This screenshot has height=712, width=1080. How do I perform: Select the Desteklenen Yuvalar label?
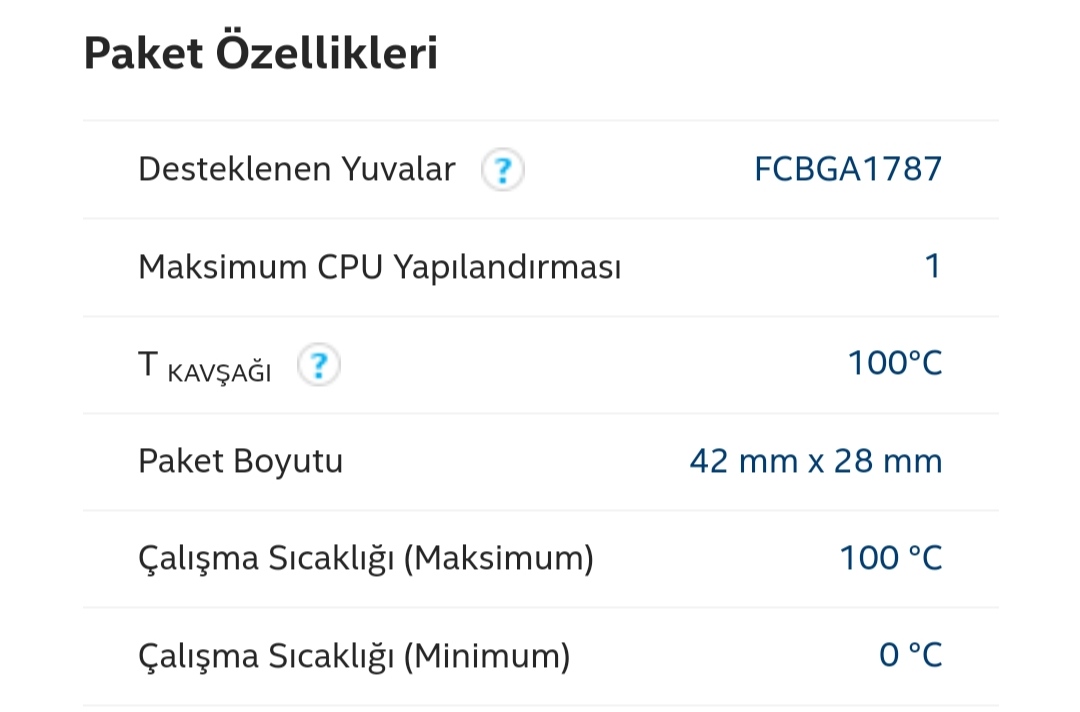[x=297, y=169]
